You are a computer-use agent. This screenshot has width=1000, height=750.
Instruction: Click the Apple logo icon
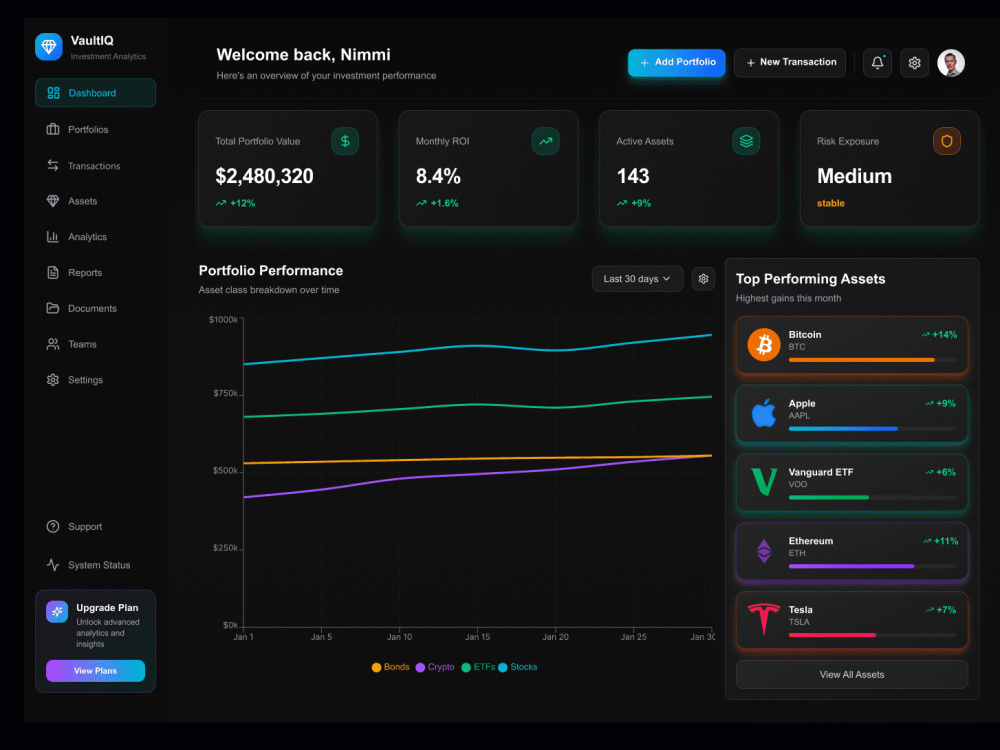(x=763, y=413)
